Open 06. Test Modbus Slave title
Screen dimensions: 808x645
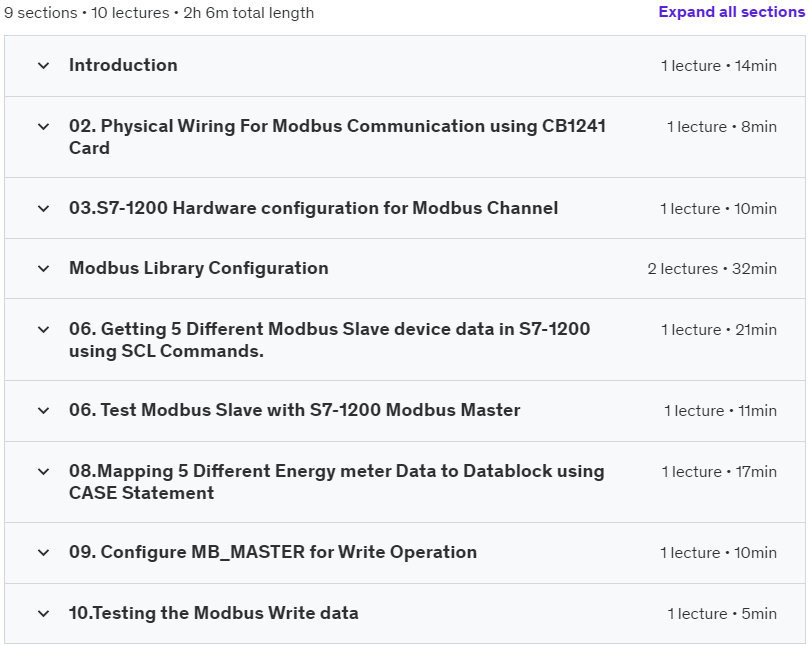coord(294,410)
